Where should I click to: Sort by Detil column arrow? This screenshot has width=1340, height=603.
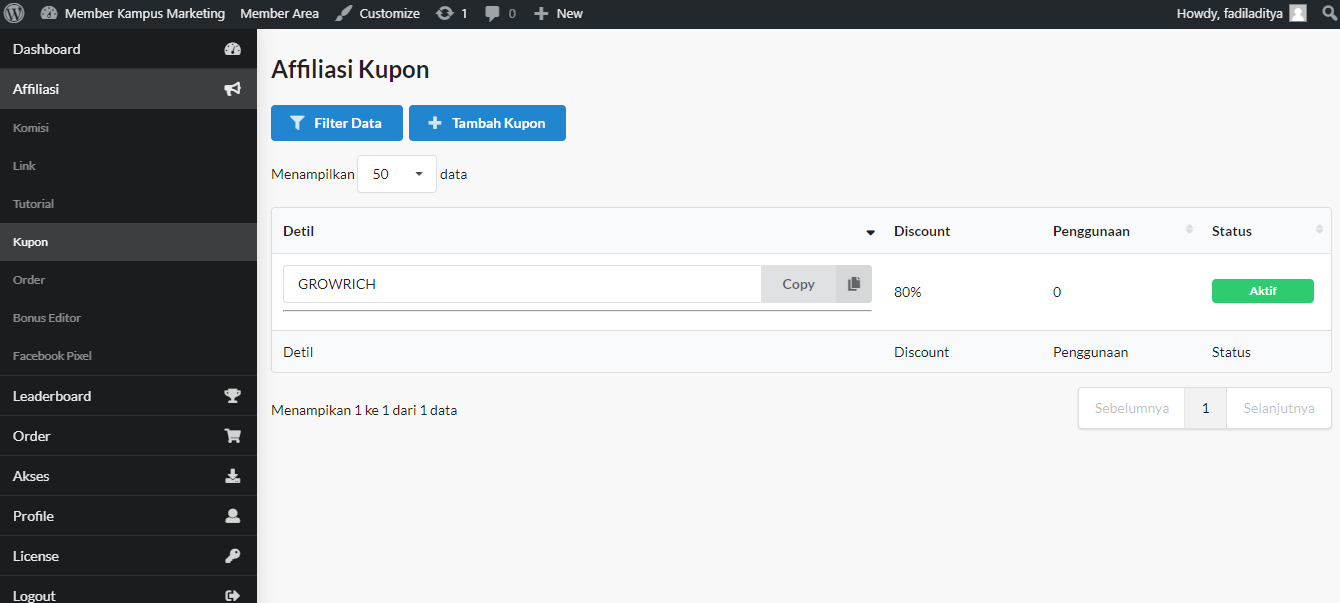tap(870, 232)
